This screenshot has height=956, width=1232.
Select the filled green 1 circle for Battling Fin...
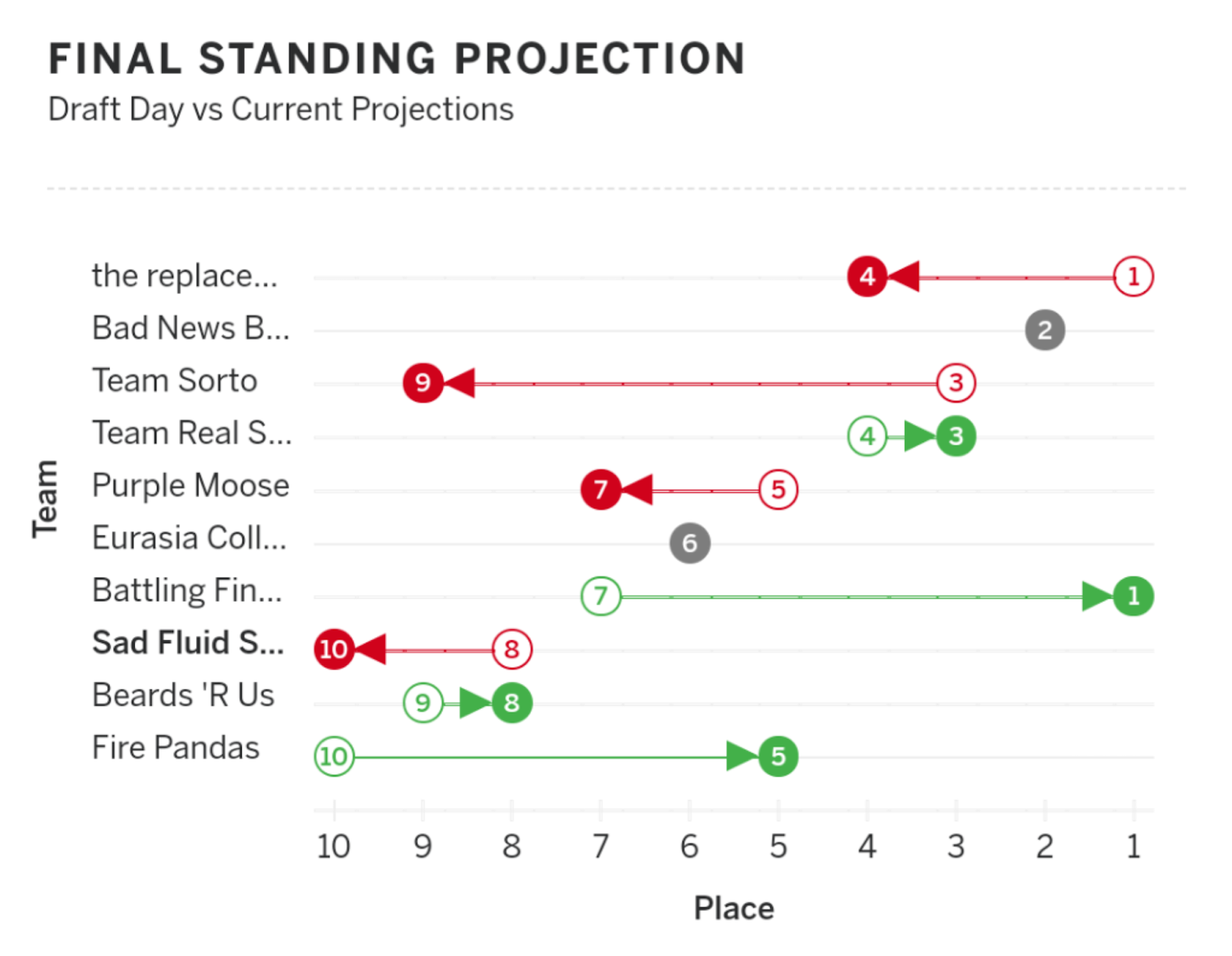pyautogui.click(x=1133, y=595)
